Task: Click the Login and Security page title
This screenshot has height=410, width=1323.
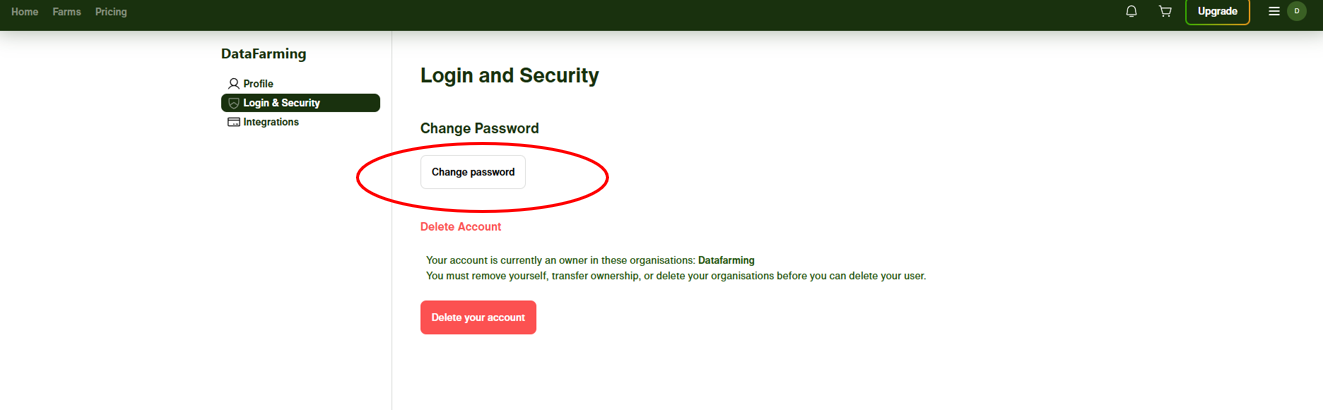Action: coord(509,75)
